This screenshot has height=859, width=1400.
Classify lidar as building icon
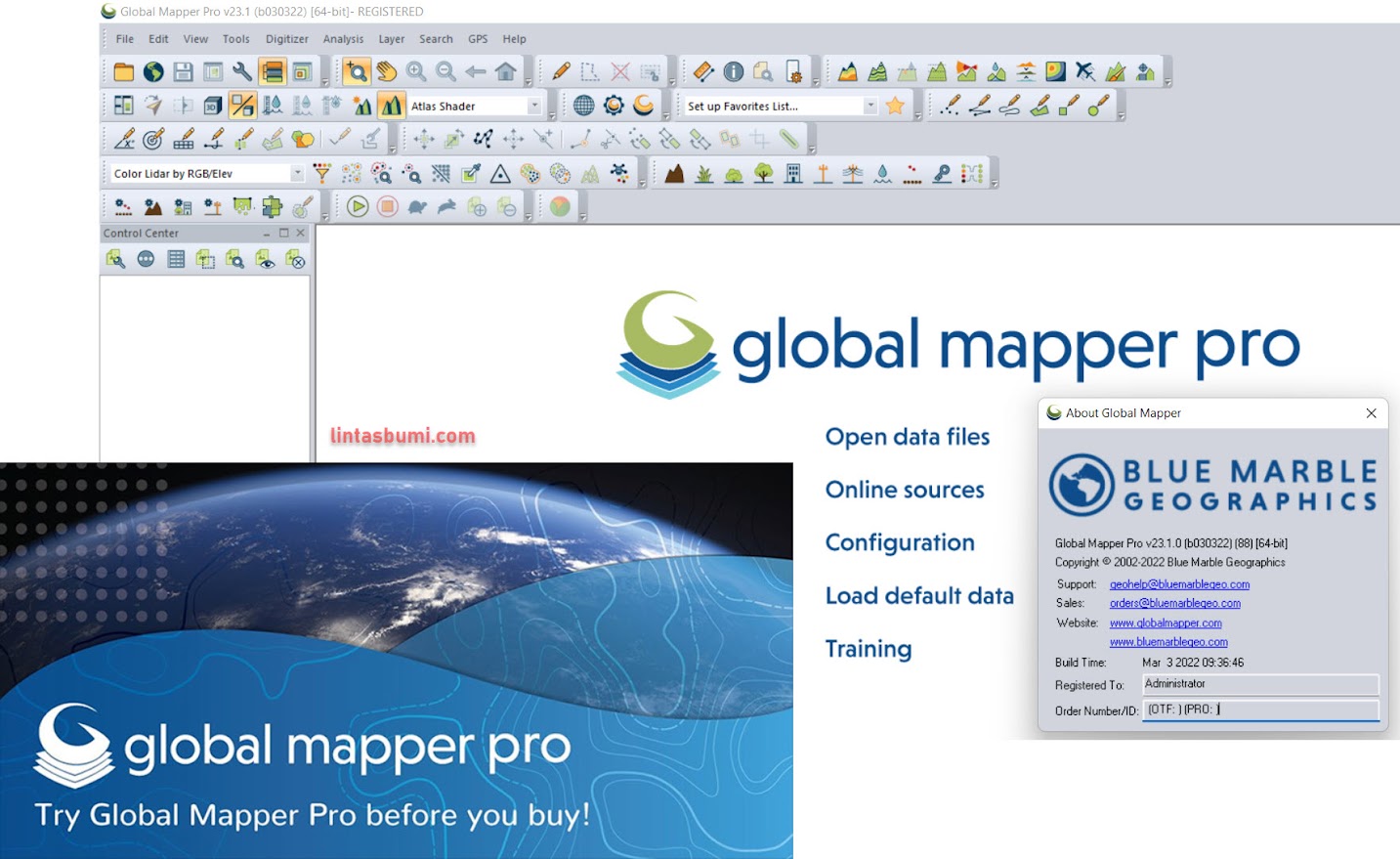[793, 173]
